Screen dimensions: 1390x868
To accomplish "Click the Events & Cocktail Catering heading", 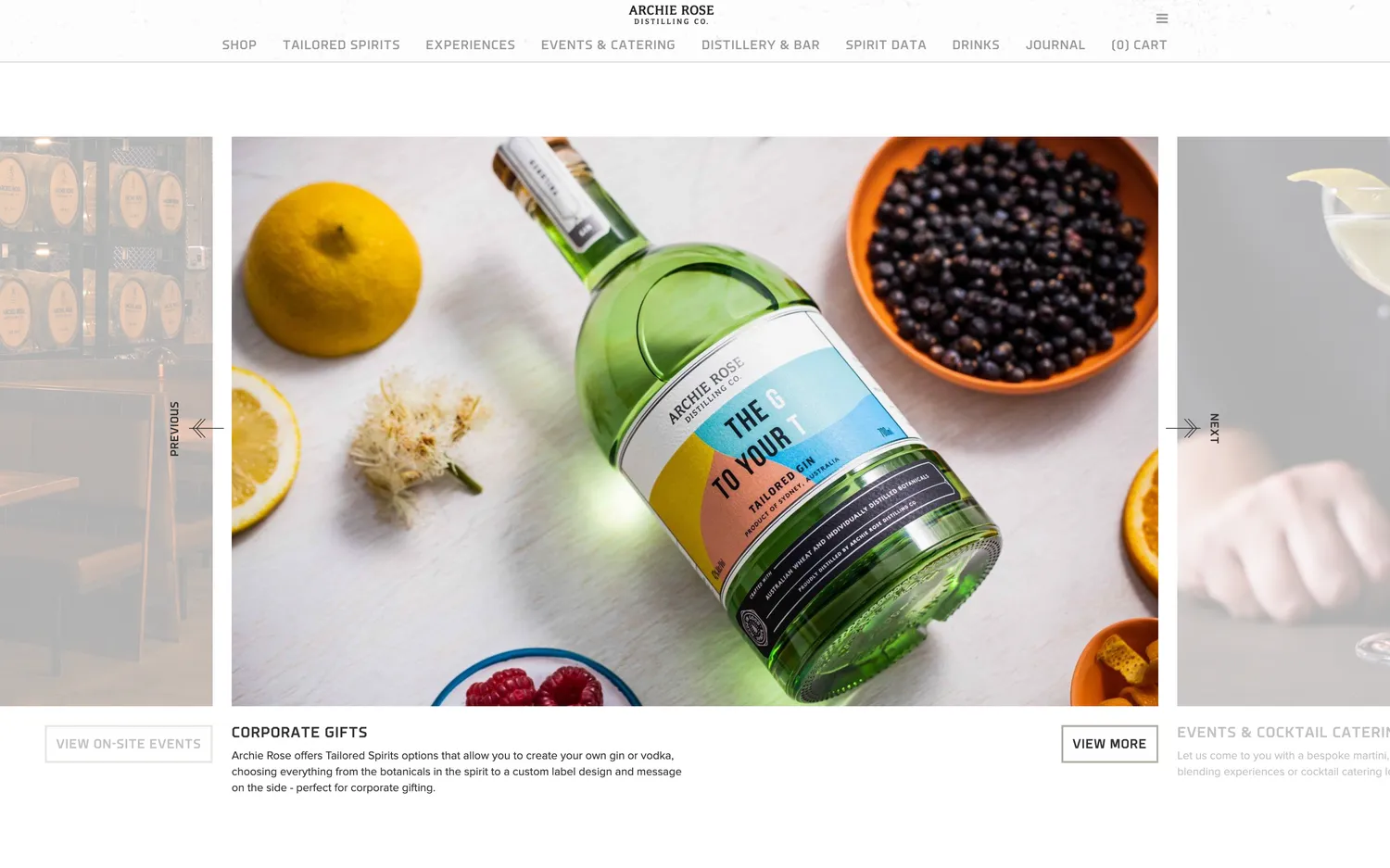I will pos(1283,733).
